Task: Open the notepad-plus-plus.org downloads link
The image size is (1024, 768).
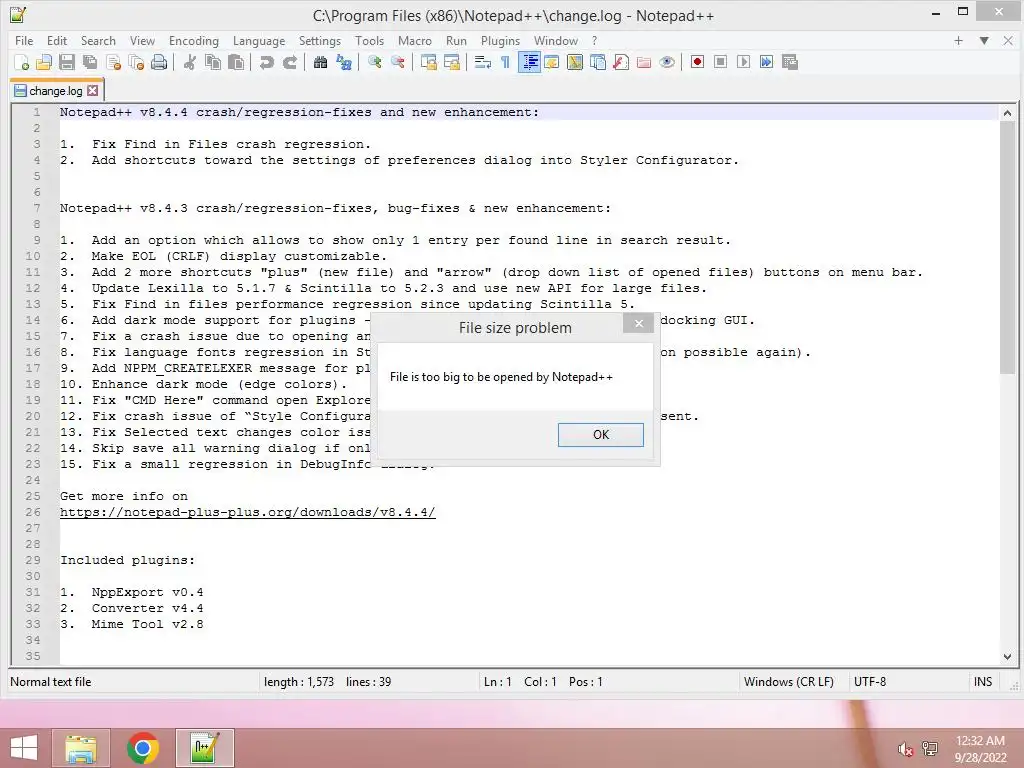Action: pos(248,513)
